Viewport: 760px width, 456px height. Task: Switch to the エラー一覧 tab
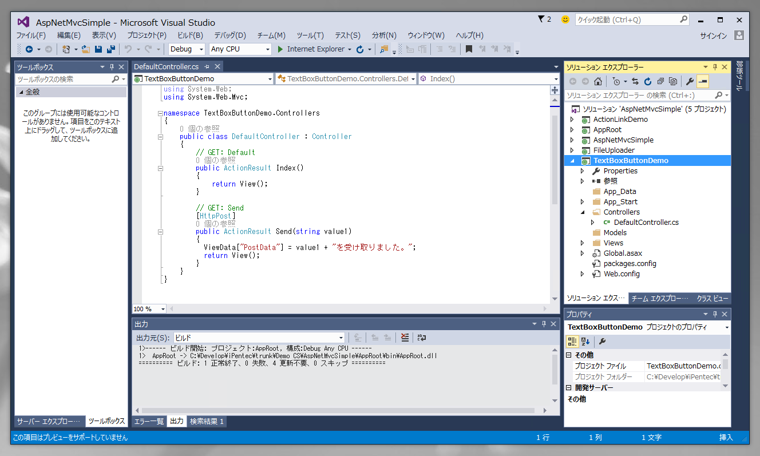pyautogui.click(x=149, y=421)
